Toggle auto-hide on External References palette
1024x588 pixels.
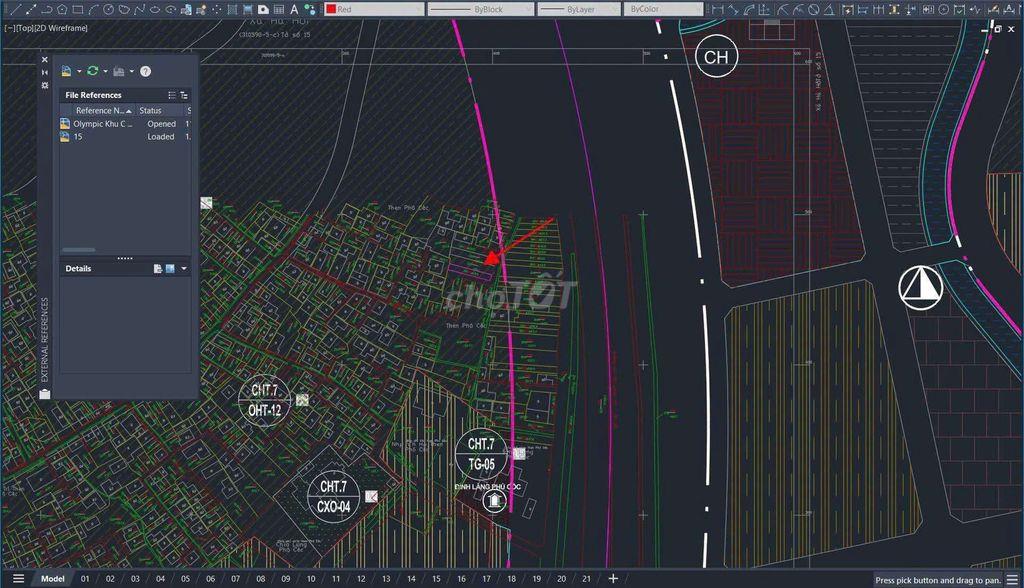tap(44, 72)
